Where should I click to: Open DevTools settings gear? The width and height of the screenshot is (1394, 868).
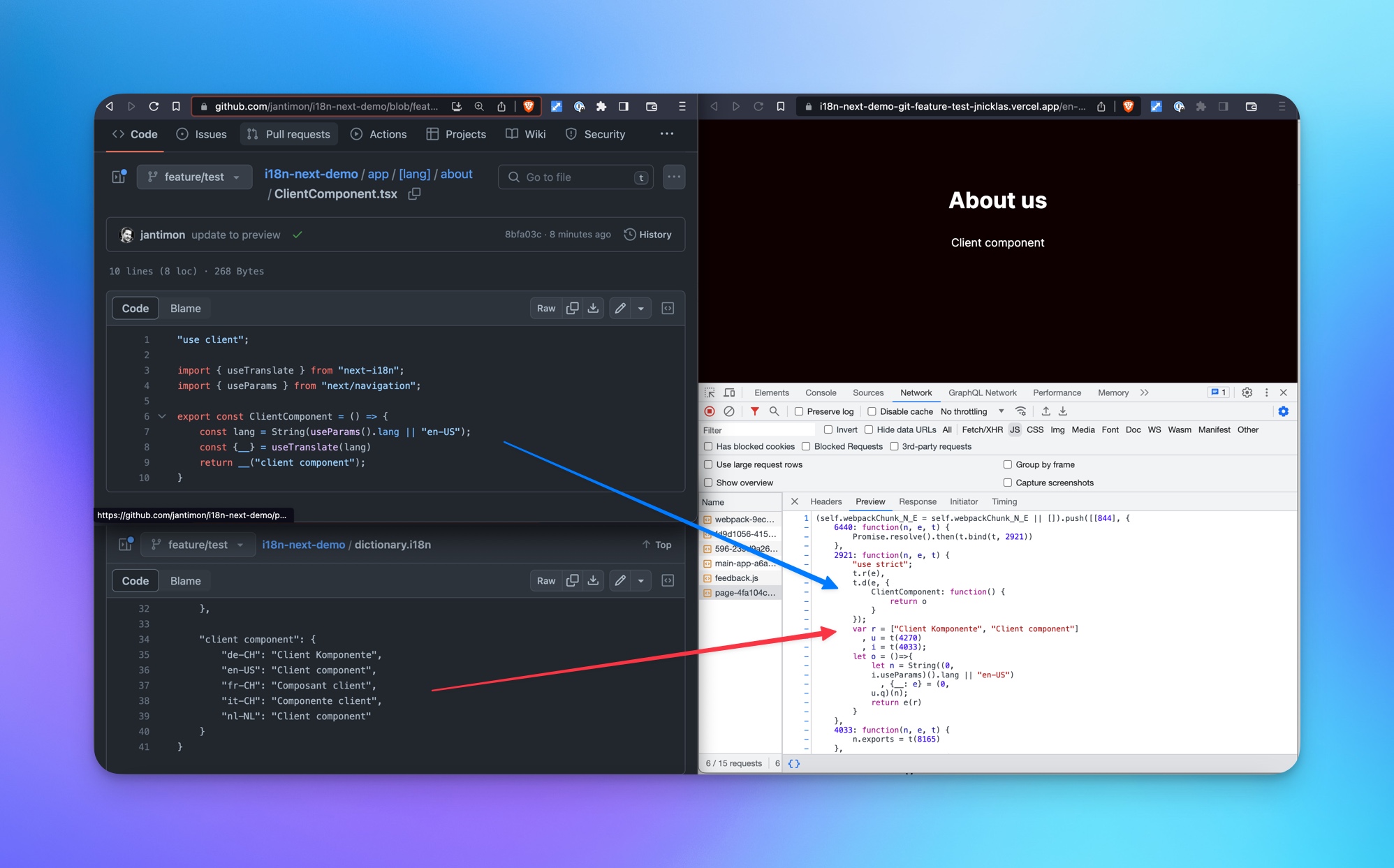pos(1247,392)
